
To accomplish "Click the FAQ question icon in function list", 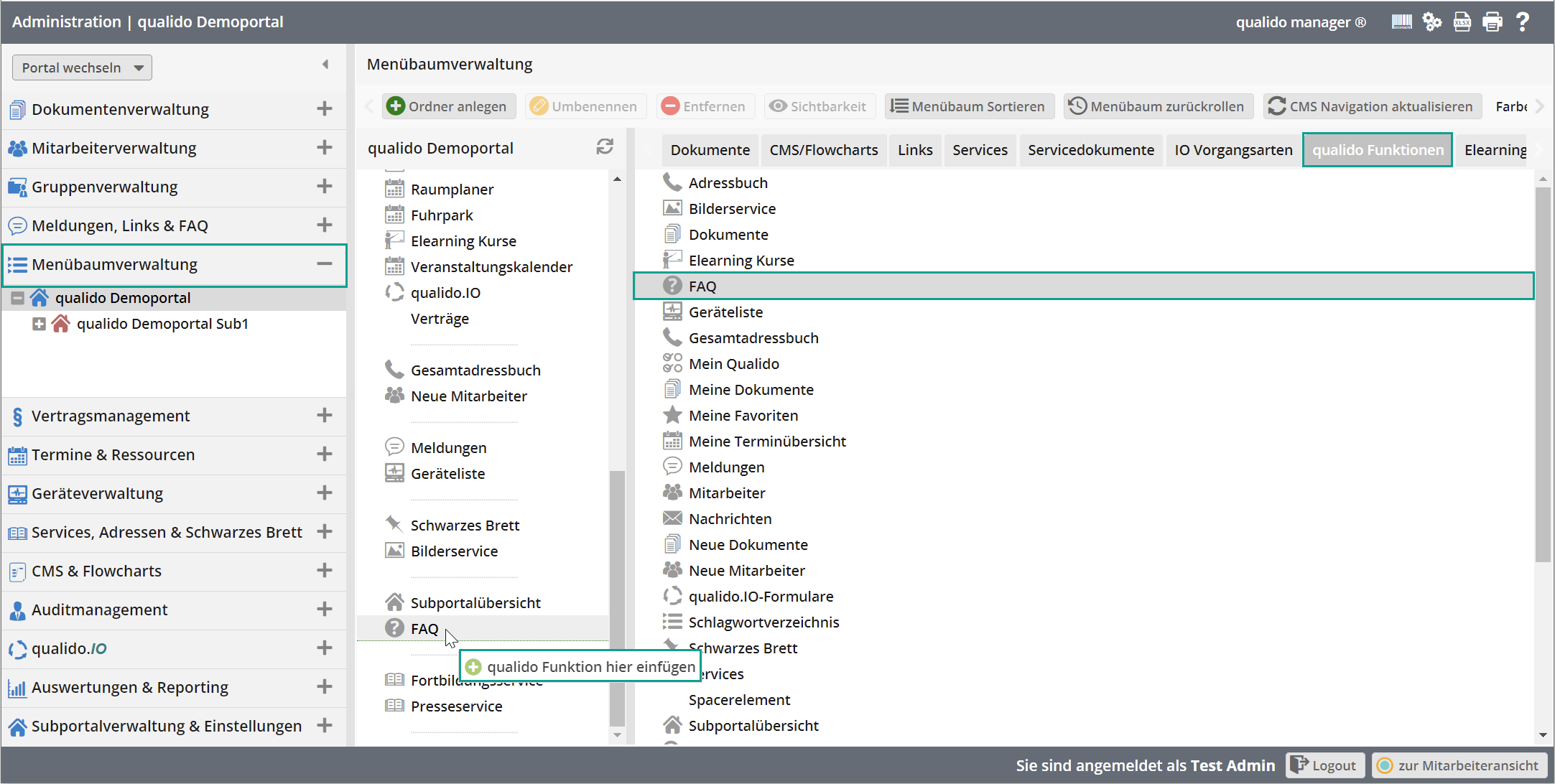I will (x=672, y=286).
